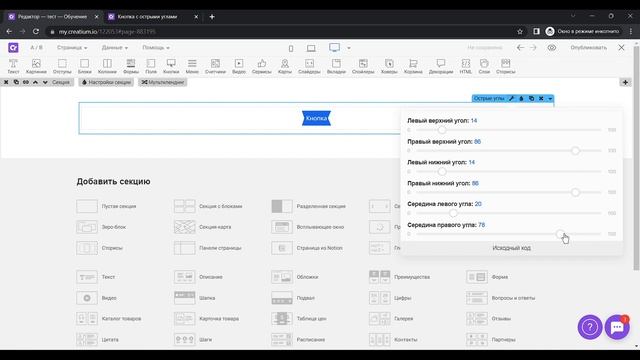This screenshot has height=360, width=640.
Task: Open the Страница dropdown menu
Action: pyautogui.click(x=72, y=48)
